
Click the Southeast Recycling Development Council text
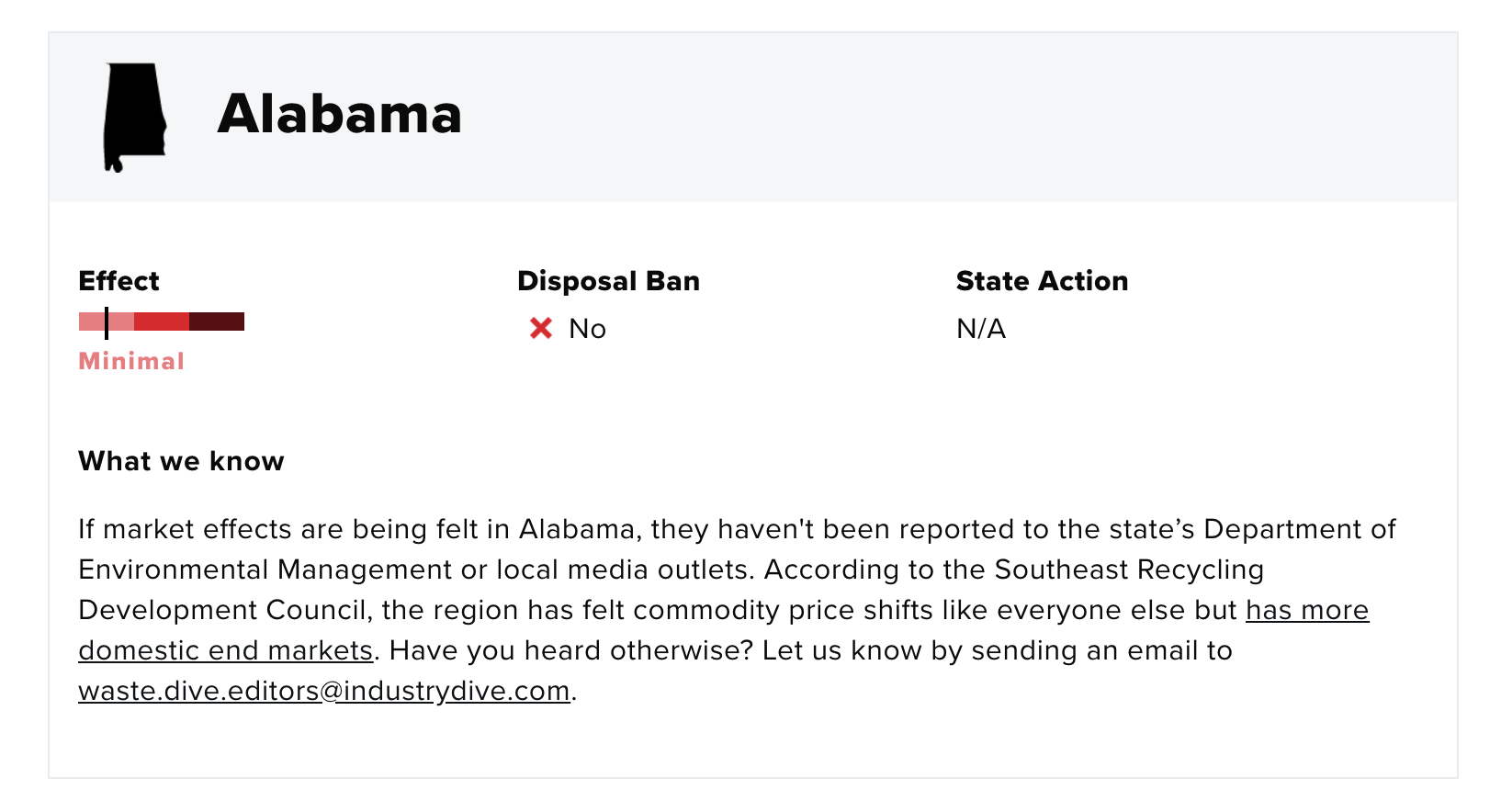pos(1129,570)
